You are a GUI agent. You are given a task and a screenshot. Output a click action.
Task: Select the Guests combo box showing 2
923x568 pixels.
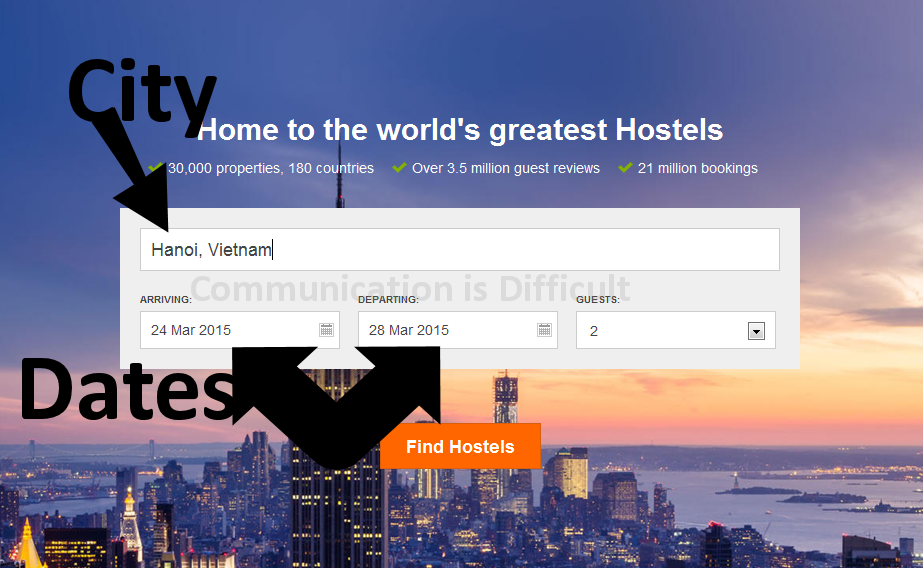tap(676, 330)
